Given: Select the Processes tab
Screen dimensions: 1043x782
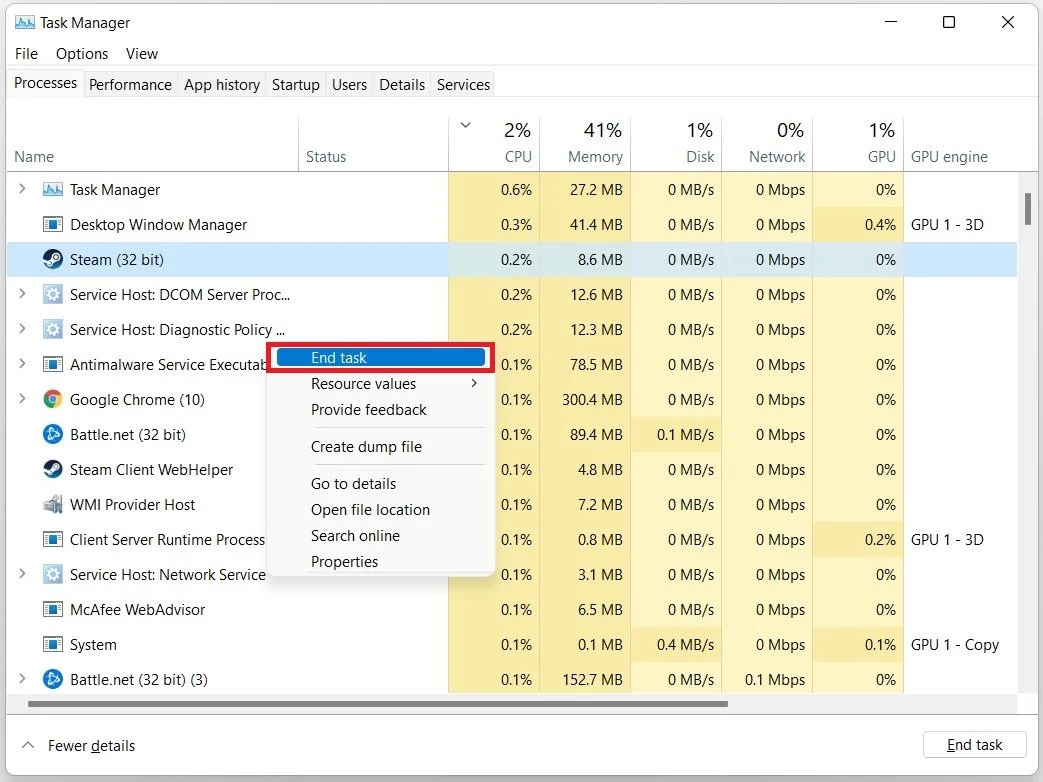Looking at the screenshot, I should (45, 83).
